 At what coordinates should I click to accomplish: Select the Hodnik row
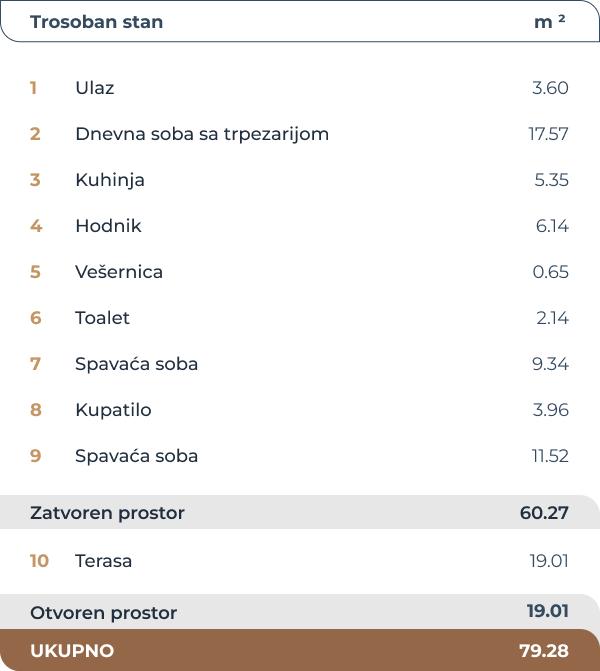pos(300,226)
